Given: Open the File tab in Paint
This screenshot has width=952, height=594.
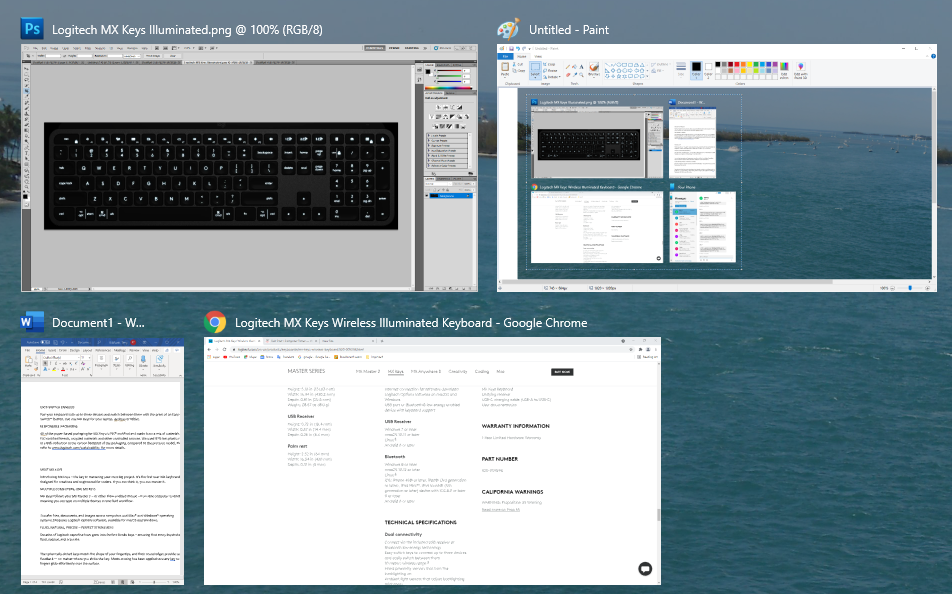Looking at the screenshot, I should click(505, 56).
